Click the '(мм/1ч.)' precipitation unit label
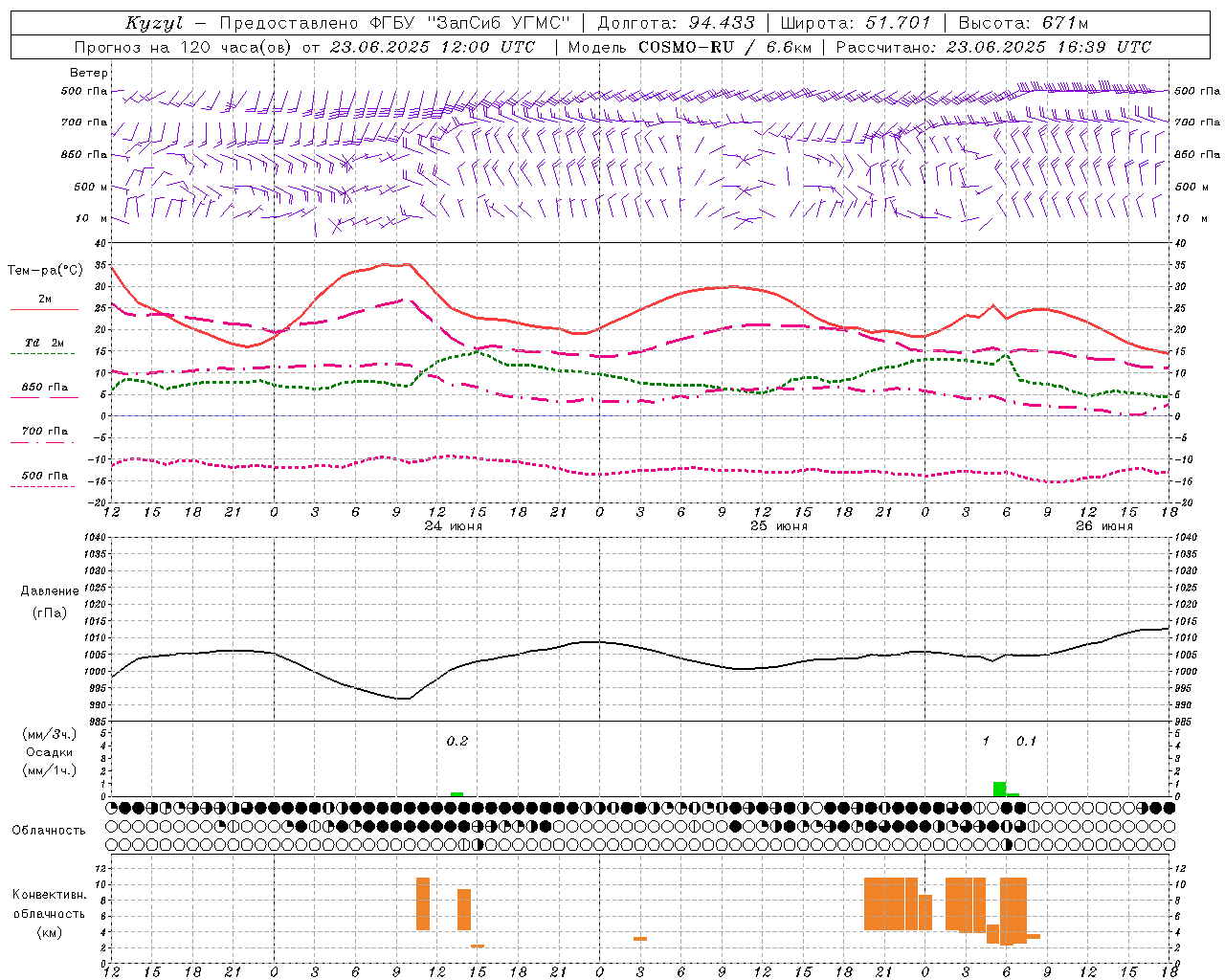 pyautogui.click(x=50, y=770)
